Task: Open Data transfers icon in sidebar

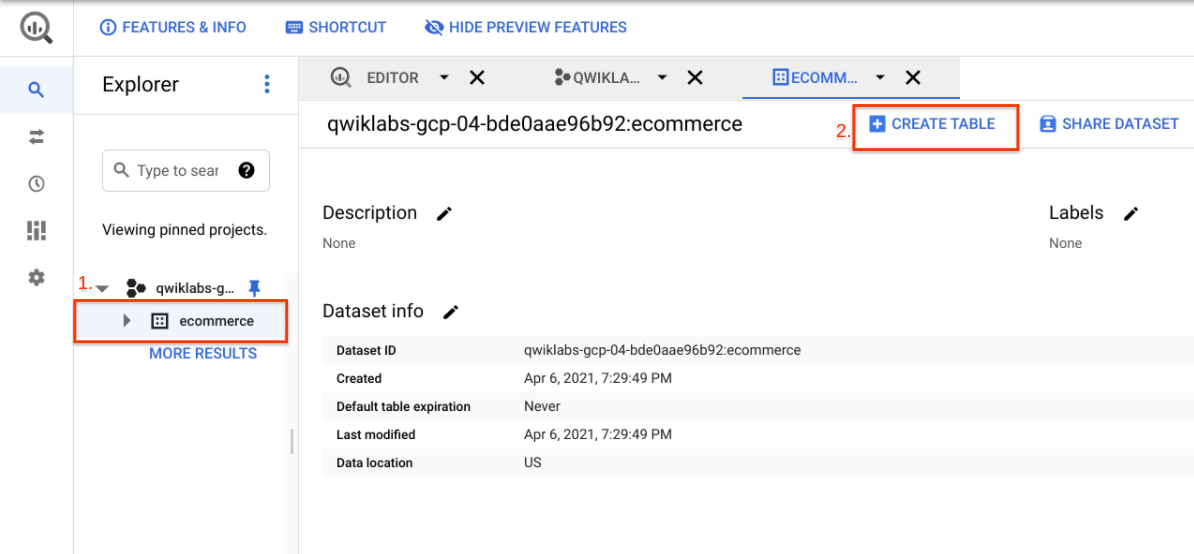Action: tap(36, 137)
